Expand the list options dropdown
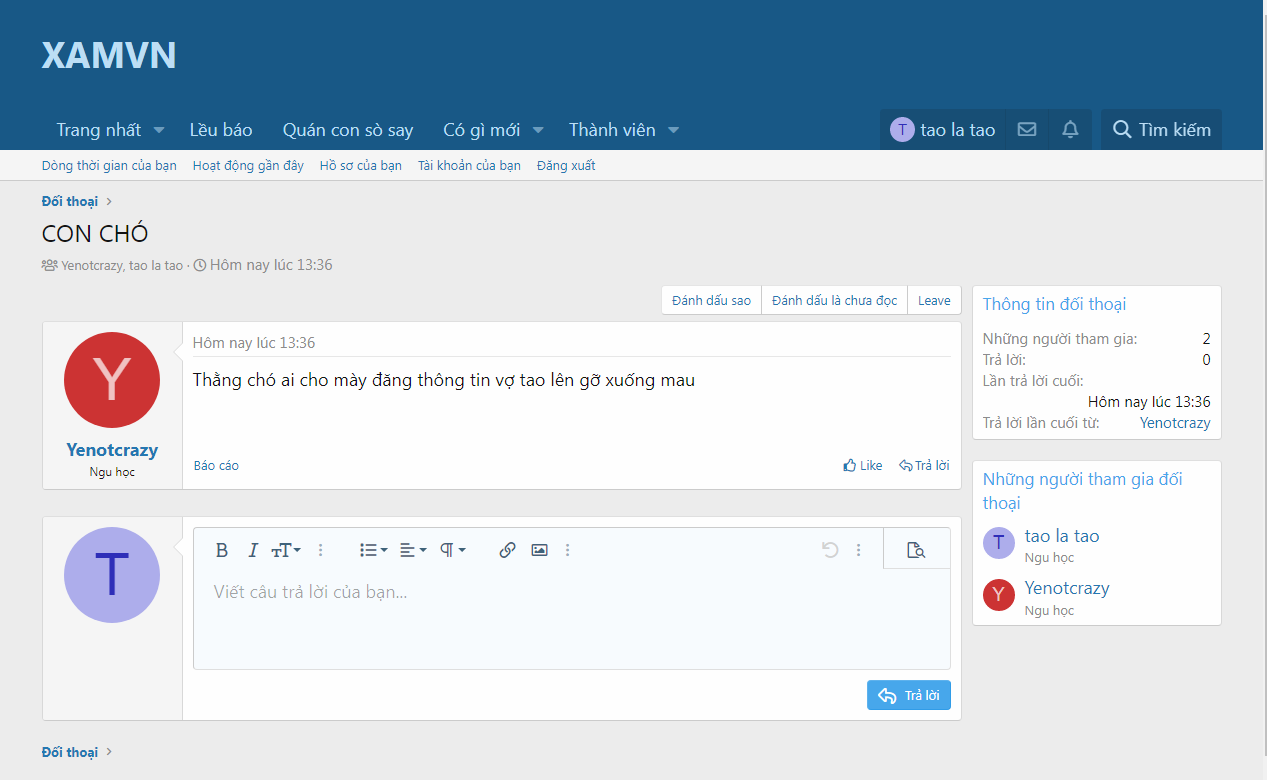This screenshot has width=1267, height=780. click(373, 550)
